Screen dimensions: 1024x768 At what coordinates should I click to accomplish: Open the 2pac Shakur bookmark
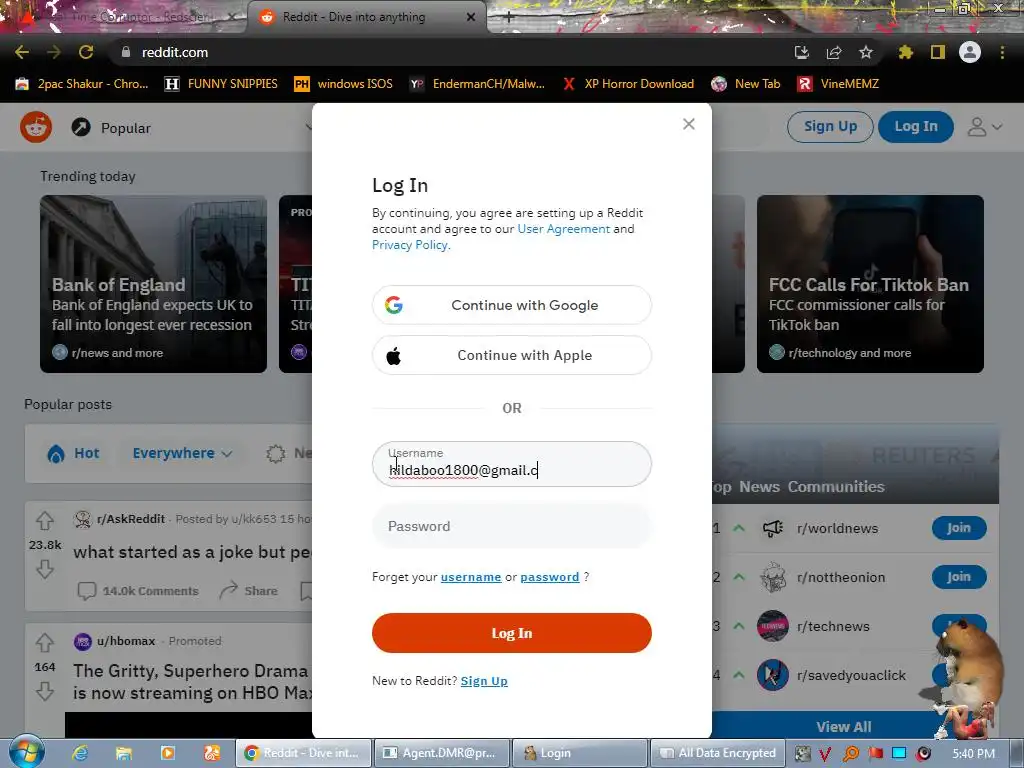pos(82,84)
